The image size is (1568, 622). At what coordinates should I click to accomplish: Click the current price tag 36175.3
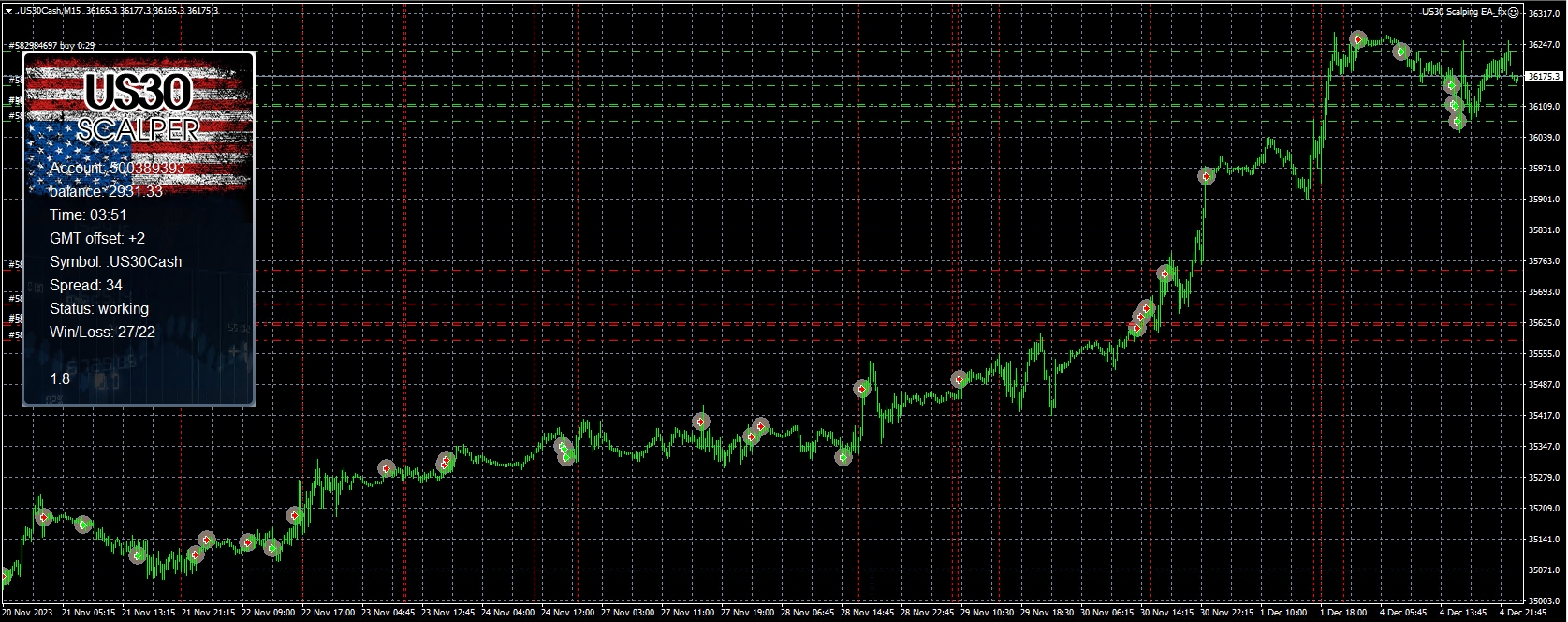tap(1544, 76)
